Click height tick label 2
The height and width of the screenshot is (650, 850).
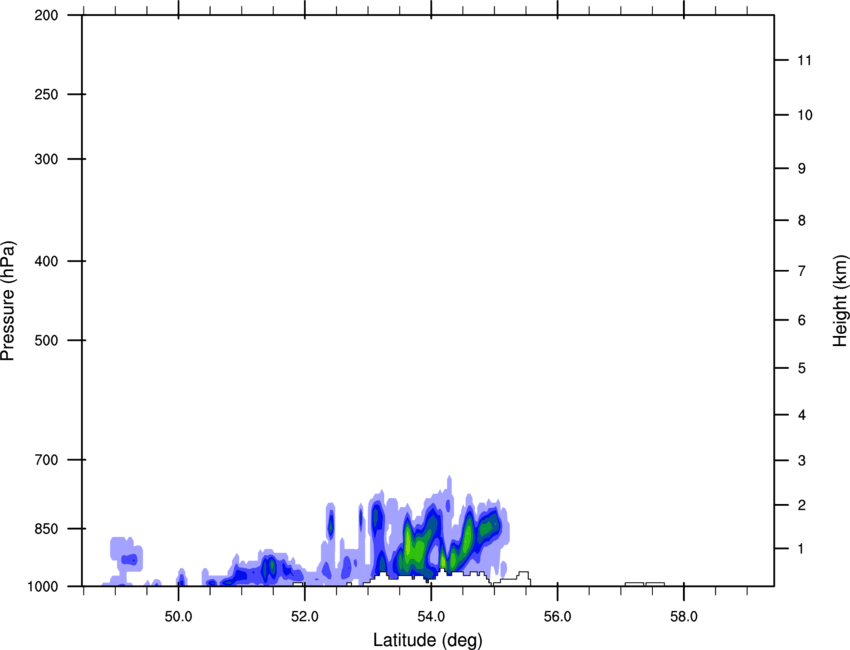[801, 505]
